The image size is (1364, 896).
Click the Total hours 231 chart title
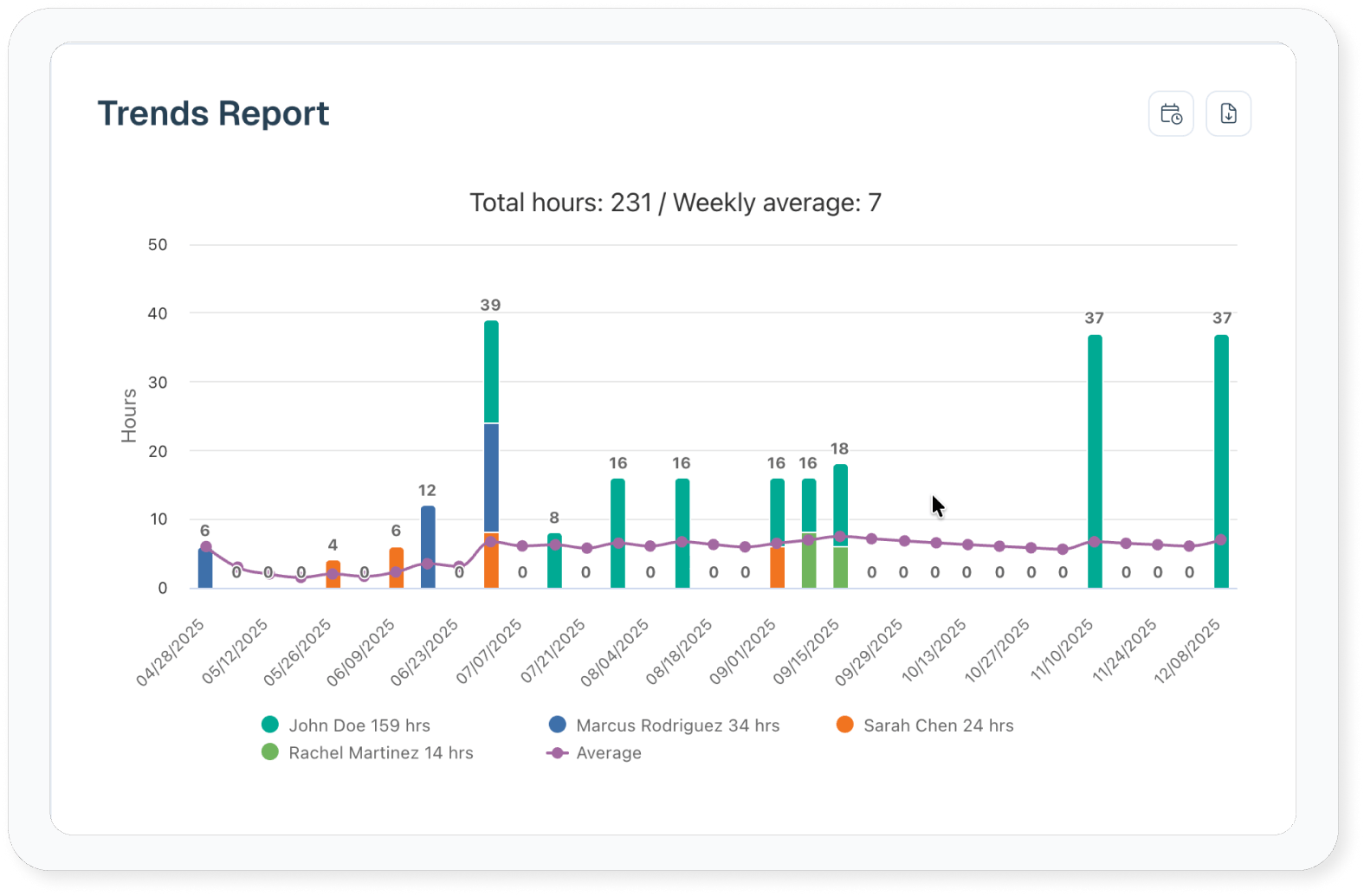675,203
